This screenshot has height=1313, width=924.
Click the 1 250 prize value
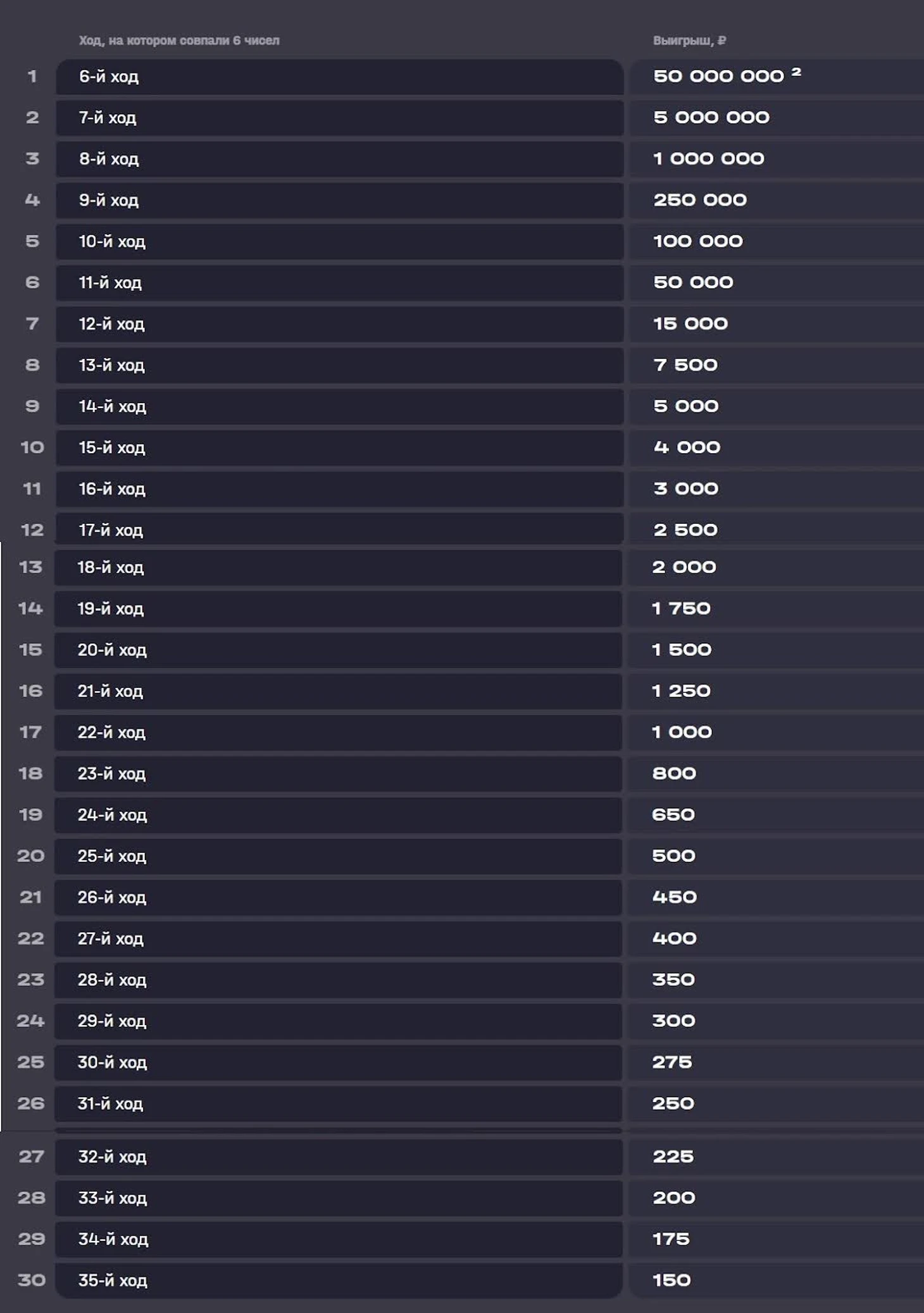point(681,691)
